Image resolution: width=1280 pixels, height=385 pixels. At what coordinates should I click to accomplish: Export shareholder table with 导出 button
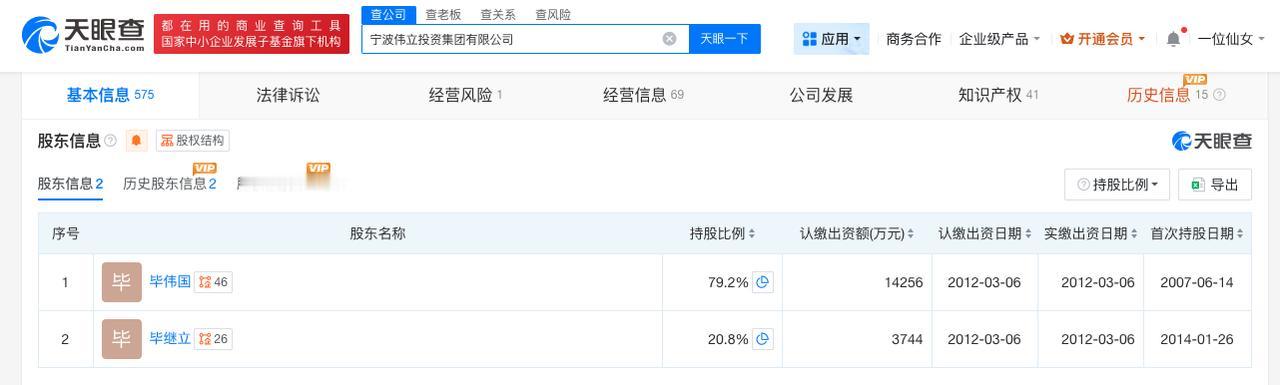point(1215,185)
